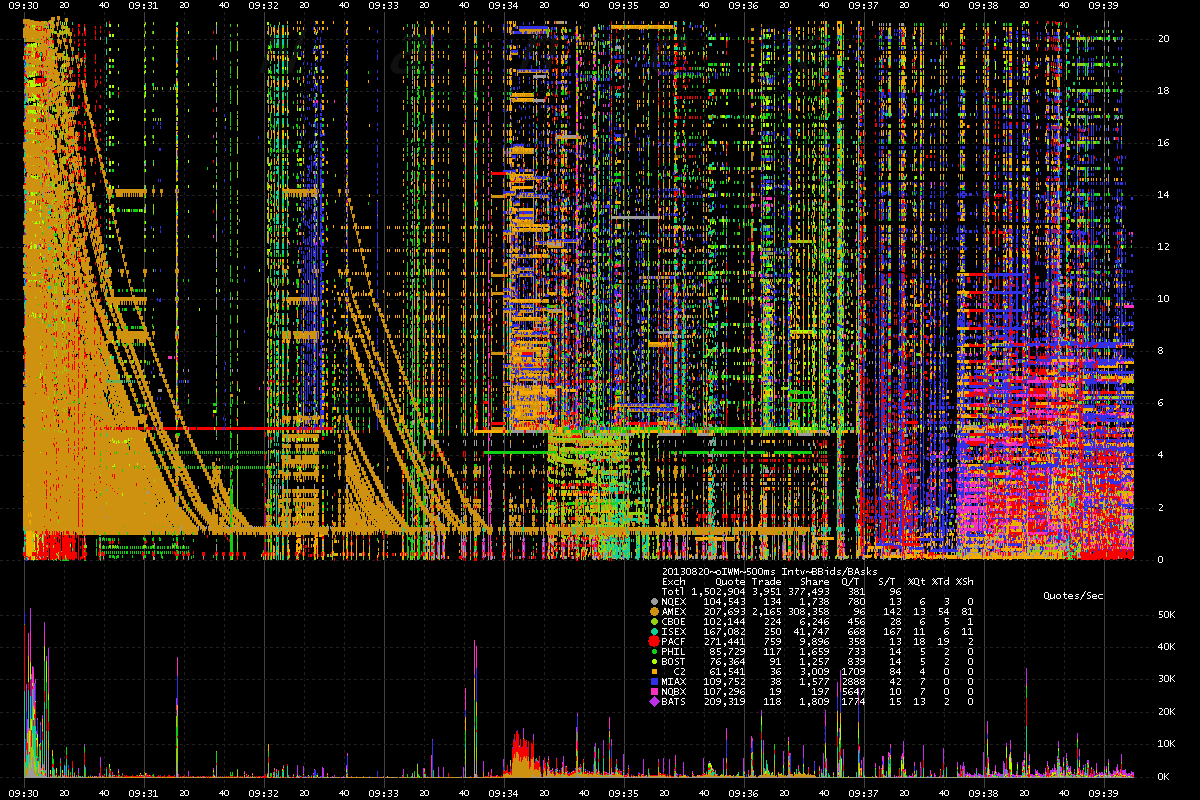Click the 10K quotes-per-second axis label
The width and height of the screenshot is (1200, 800).
pyautogui.click(x=1165, y=744)
